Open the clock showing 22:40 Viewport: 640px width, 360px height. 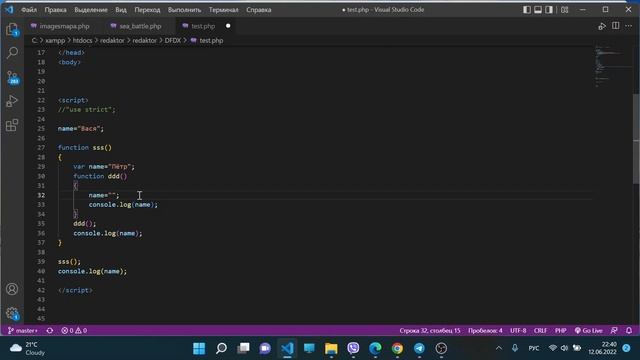(x=602, y=348)
